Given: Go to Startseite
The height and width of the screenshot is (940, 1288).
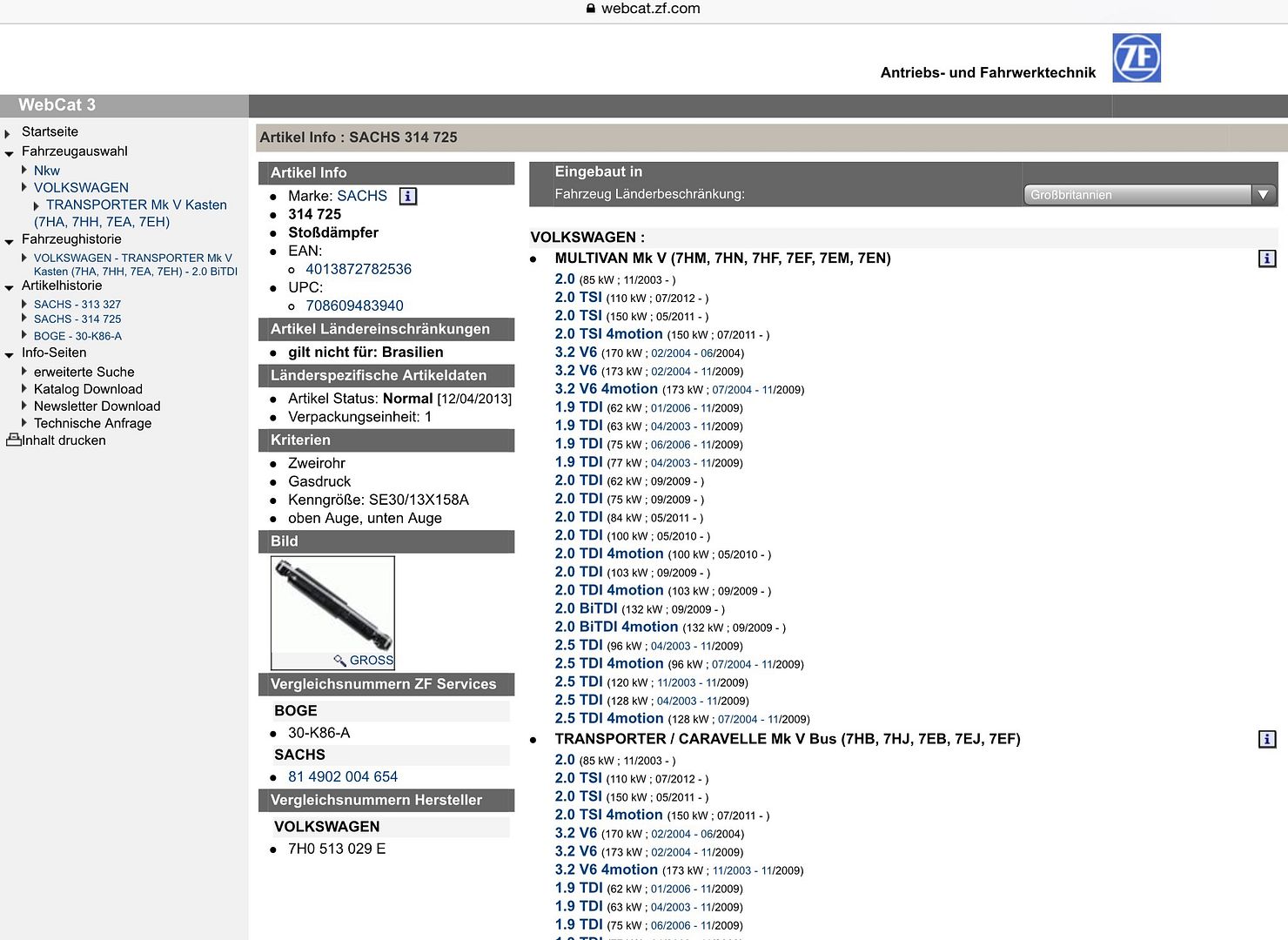Looking at the screenshot, I should (50, 131).
